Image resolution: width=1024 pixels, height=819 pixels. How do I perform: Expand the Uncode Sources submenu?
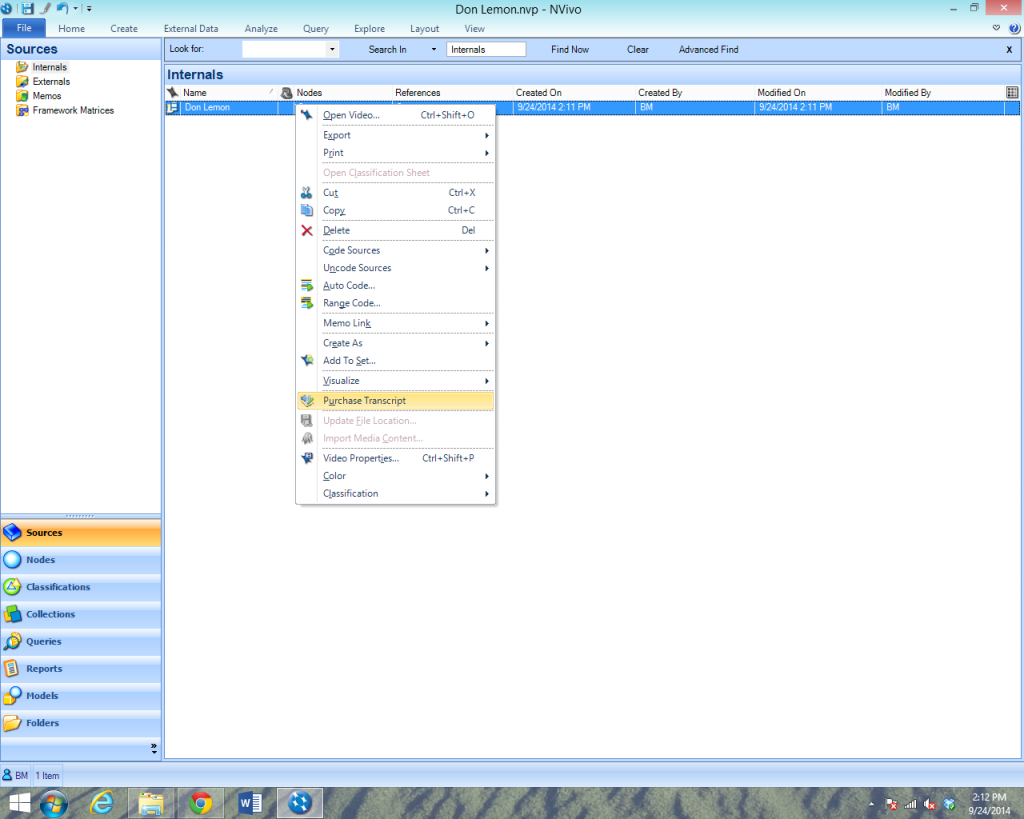pos(396,268)
